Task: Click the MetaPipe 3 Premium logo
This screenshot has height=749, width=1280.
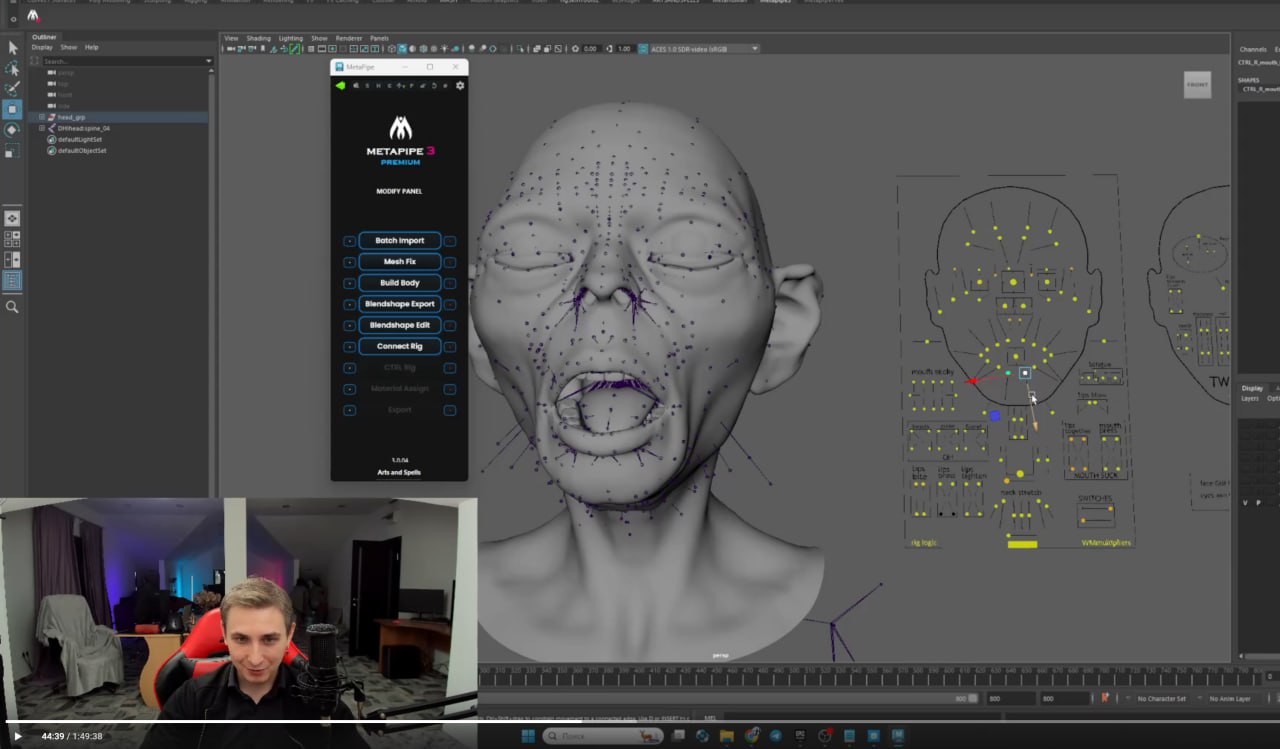Action: pyautogui.click(x=400, y=141)
